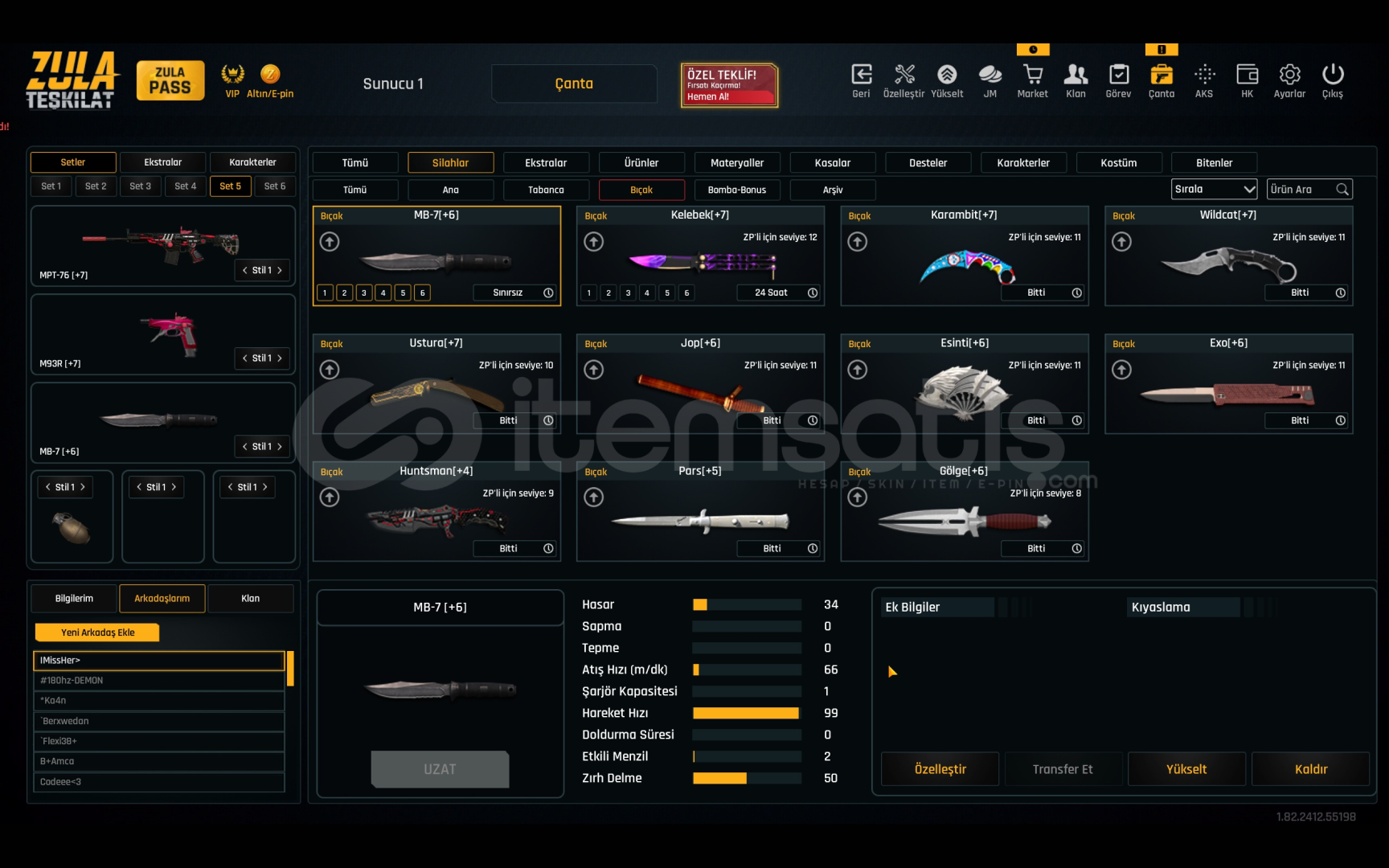The width and height of the screenshot is (1389, 868).
Task: Open the Klan icon
Action: [x=1076, y=75]
